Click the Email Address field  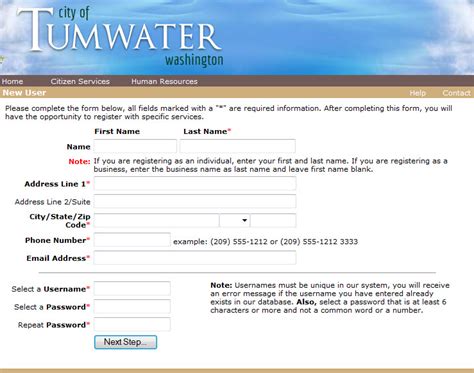click(x=195, y=258)
